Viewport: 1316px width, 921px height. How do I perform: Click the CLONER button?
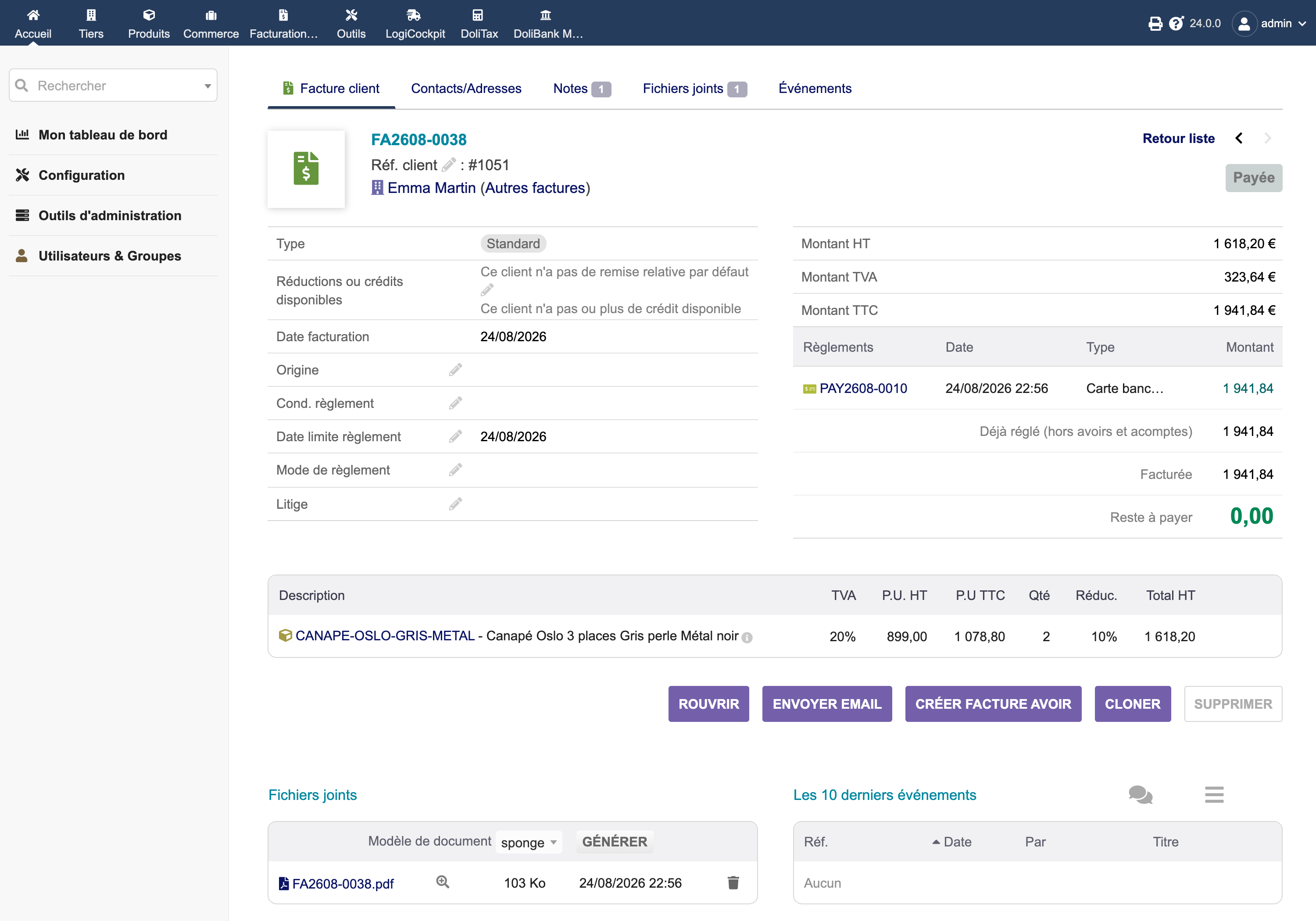(1132, 704)
